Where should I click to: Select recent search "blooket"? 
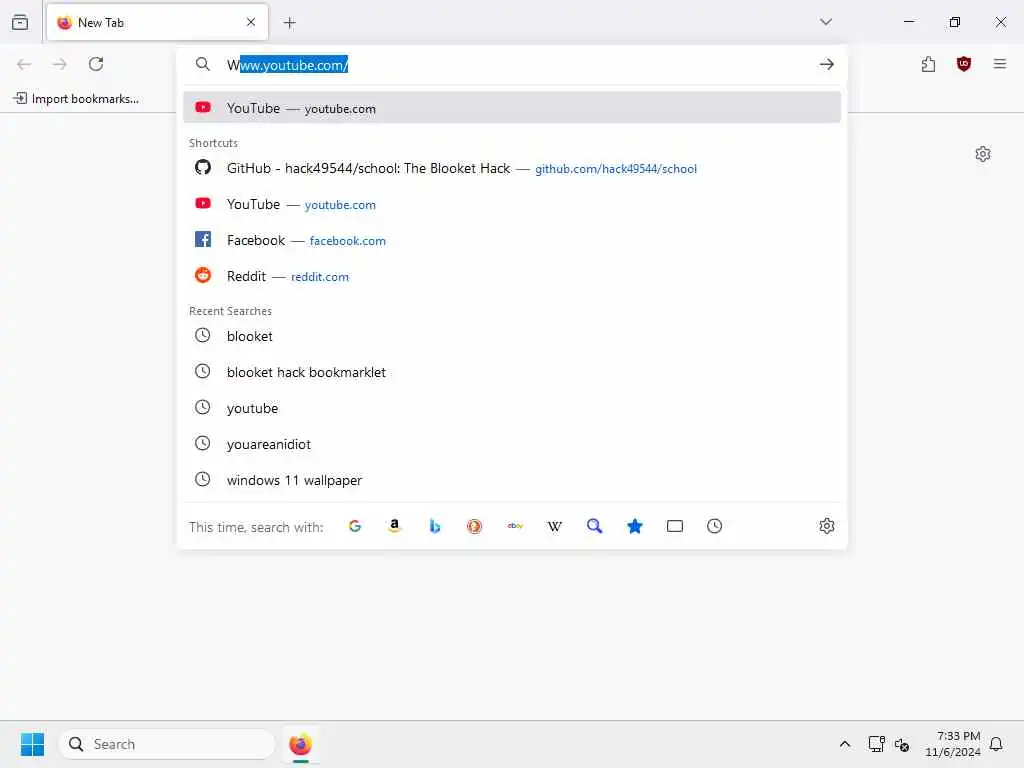(x=512, y=336)
